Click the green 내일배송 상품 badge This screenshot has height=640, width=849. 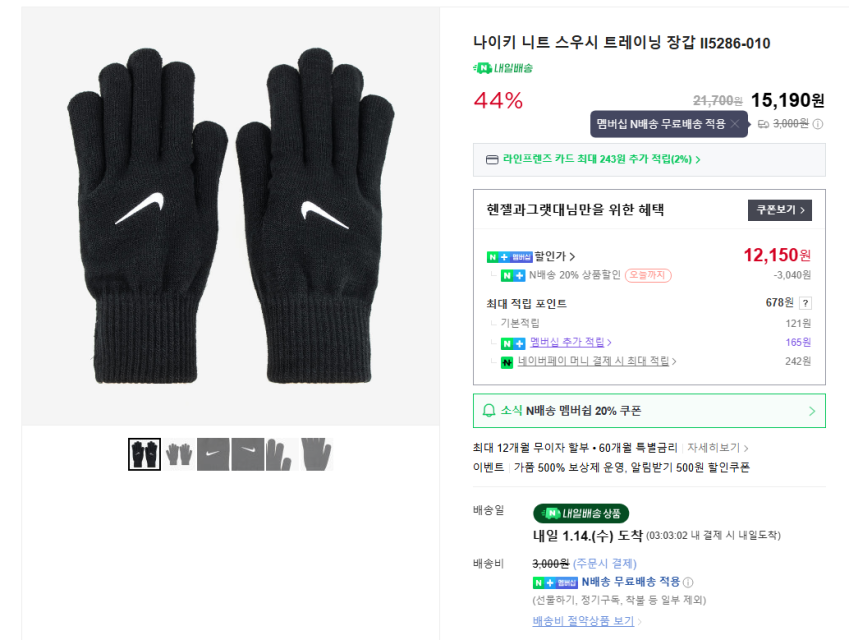point(581,513)
